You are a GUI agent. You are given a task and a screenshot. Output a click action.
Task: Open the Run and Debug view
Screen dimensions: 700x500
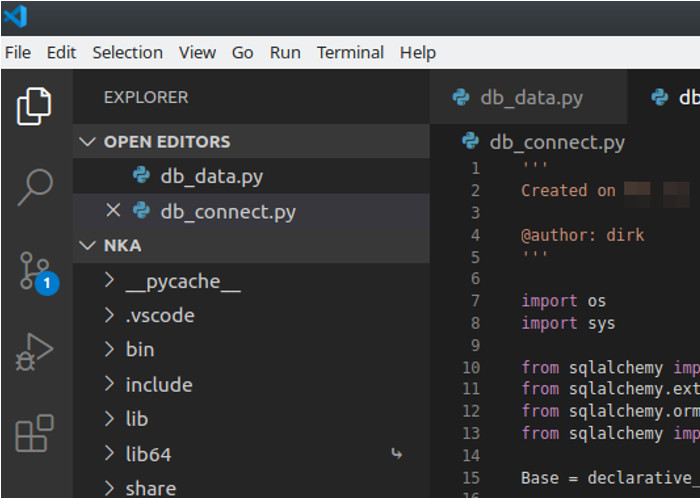(35, 352)
